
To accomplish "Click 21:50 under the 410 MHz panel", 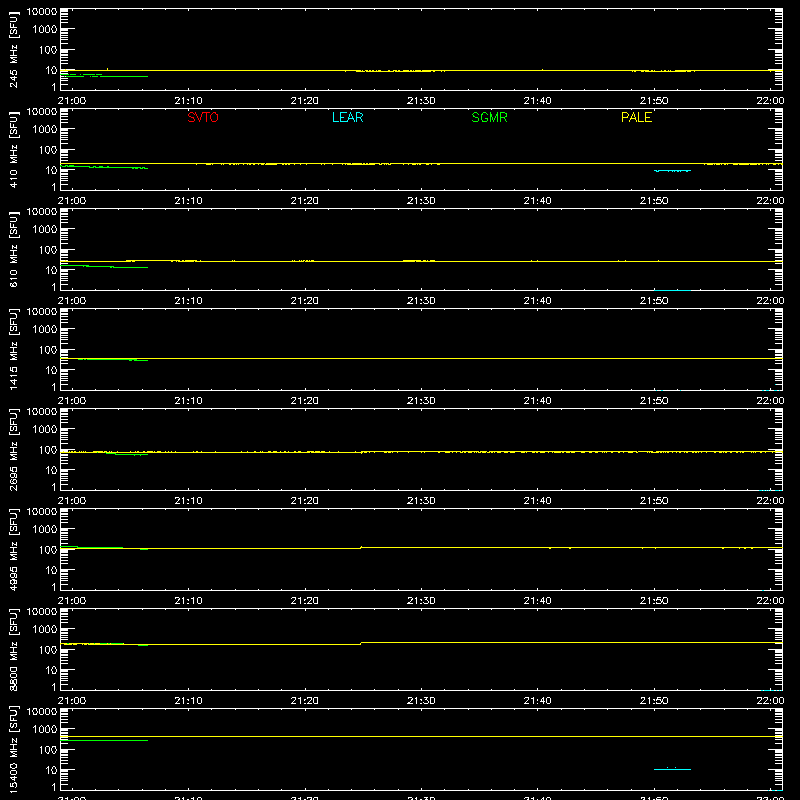I will click(654, 201).
